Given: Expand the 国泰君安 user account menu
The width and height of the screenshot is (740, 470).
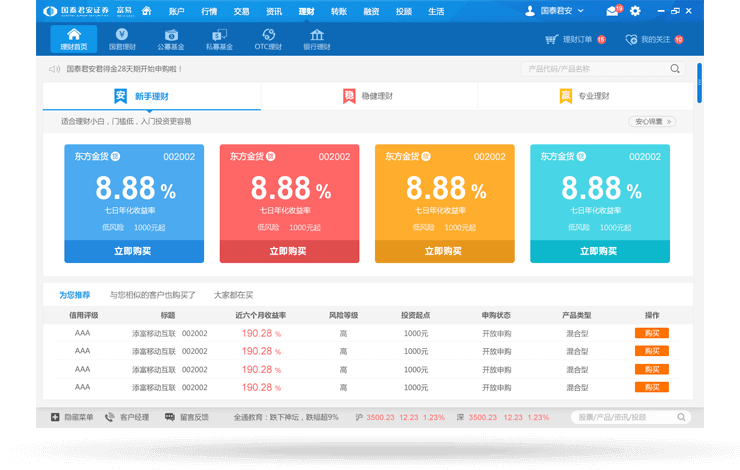Looking at the screenshot, I should [560, 11].
